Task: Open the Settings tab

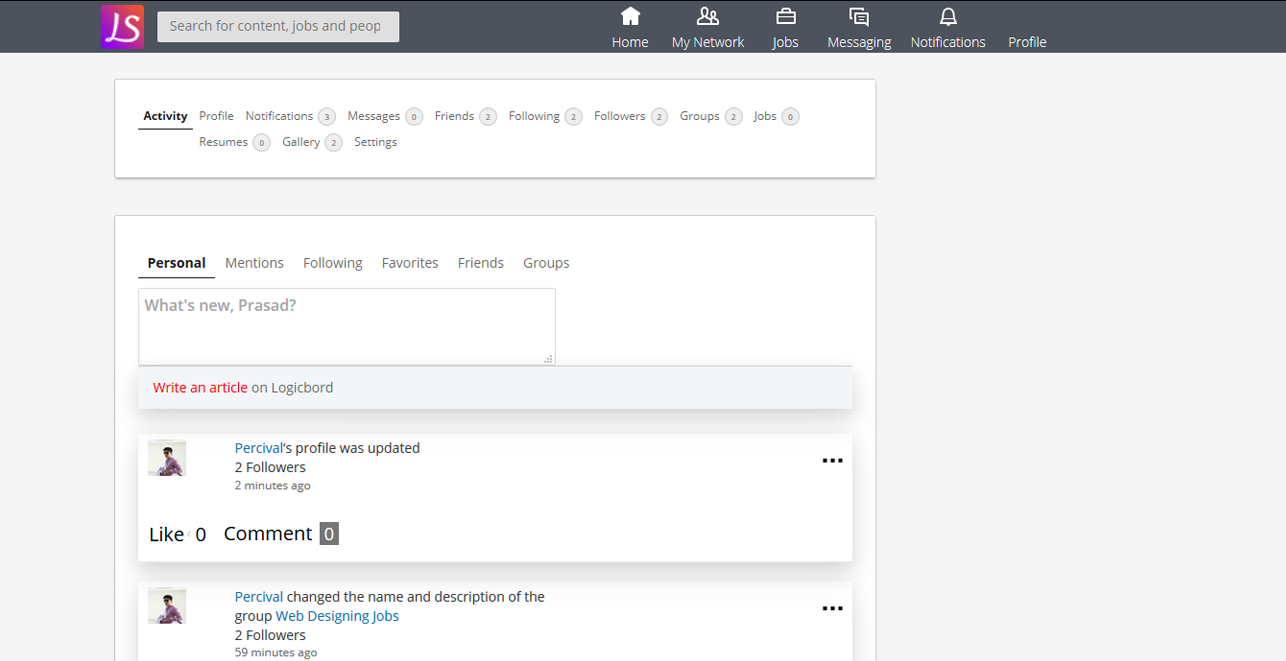Action: click(375, 142)
